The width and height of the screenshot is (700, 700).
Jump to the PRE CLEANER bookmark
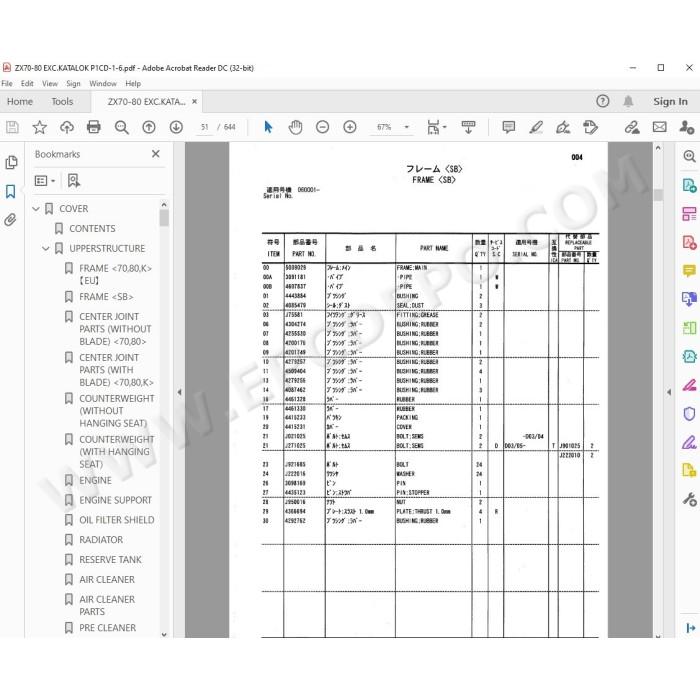point(108,628)
